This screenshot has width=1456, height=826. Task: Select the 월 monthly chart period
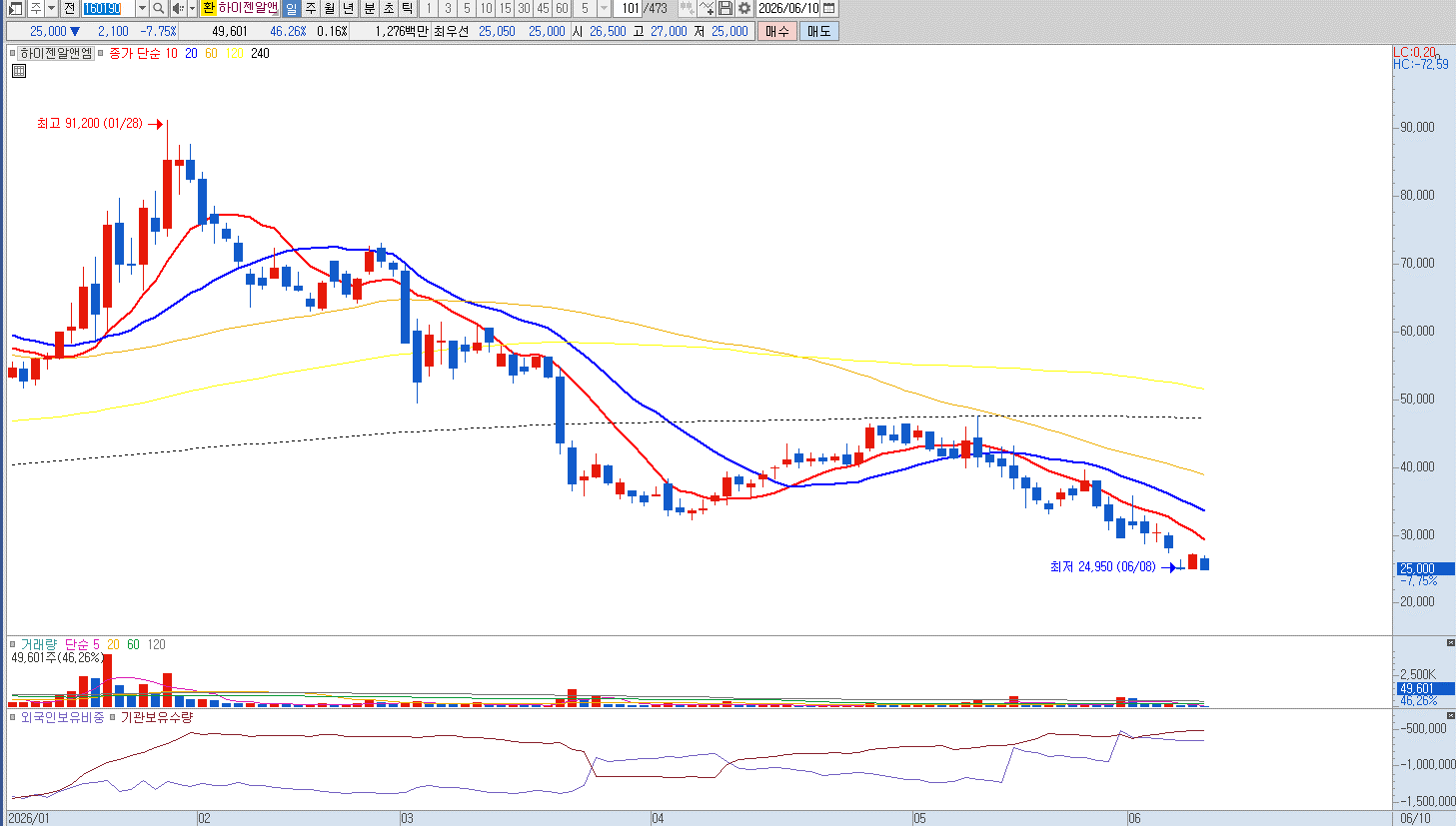pyautogui.click(x=330, y=8)
